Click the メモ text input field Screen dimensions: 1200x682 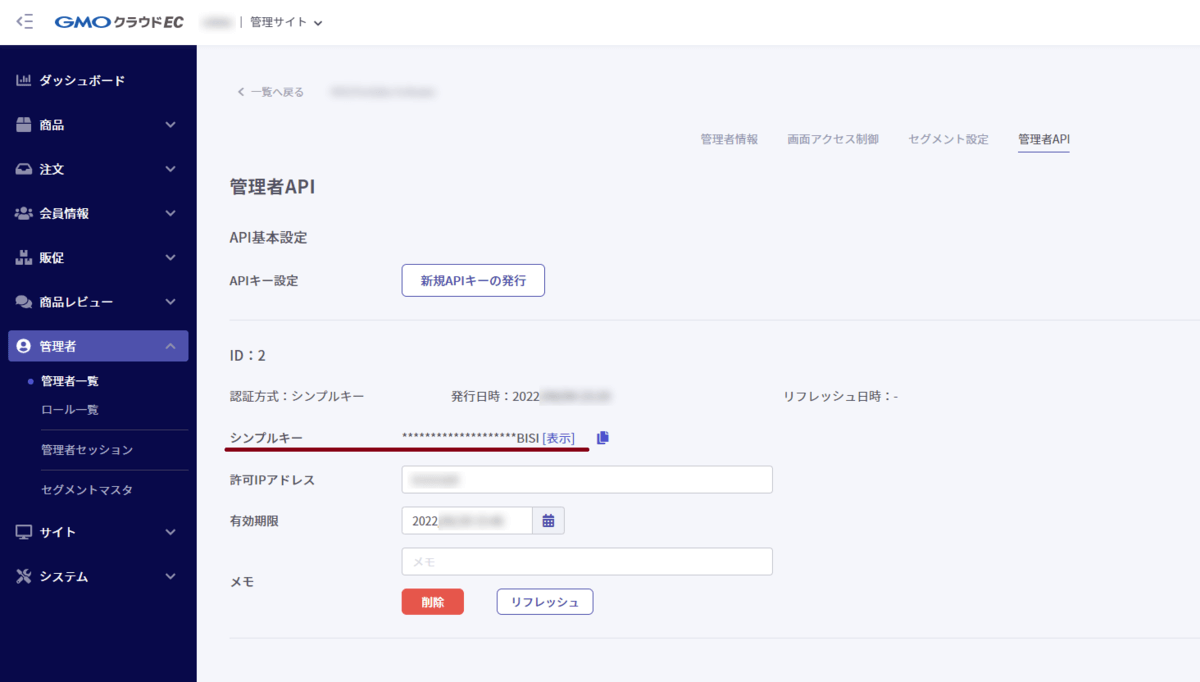[587, 562]
